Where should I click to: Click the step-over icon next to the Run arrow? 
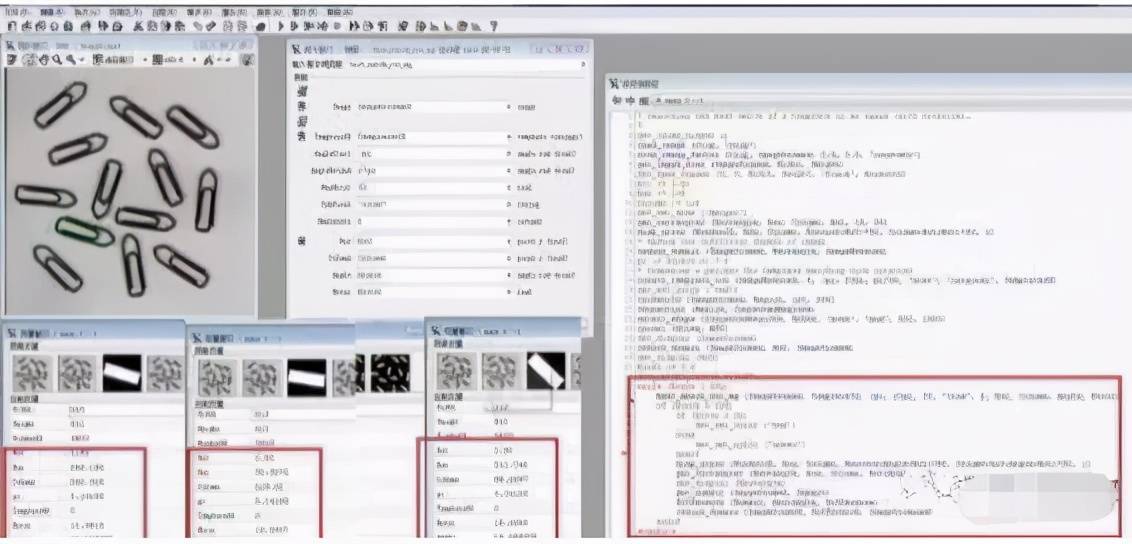296,26
